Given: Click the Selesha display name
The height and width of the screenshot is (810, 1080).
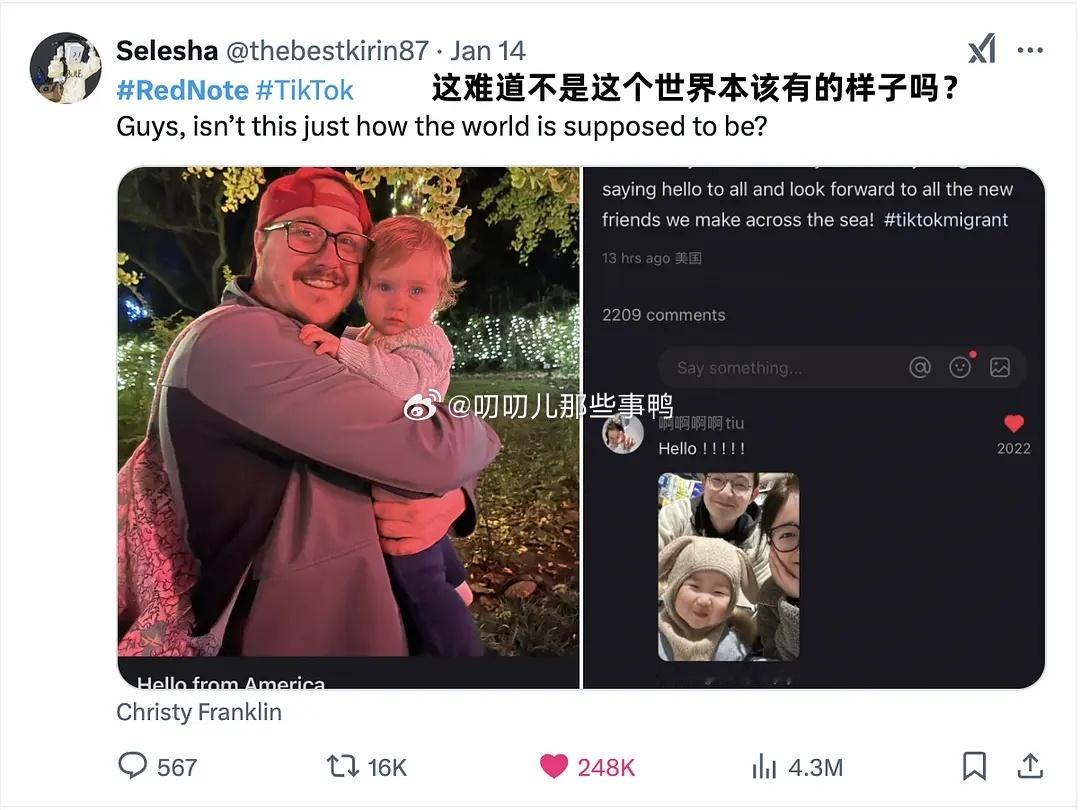Looking at the screenshot, I should pos(167,50).
